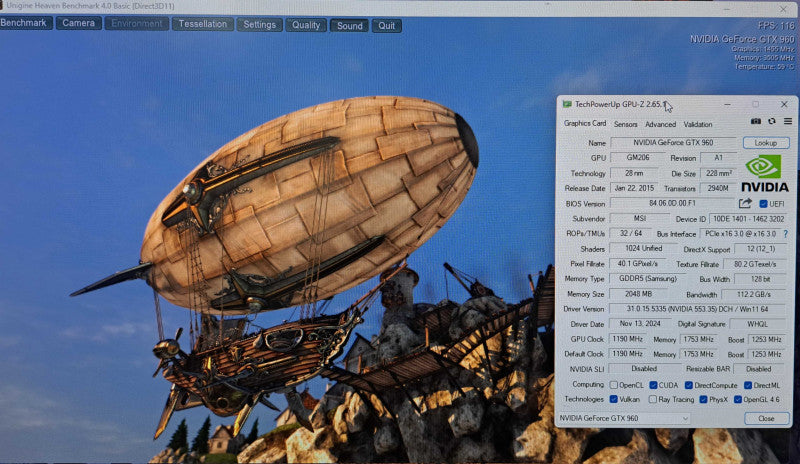Click the GPU-Z title bar app icon
Image resolution: width=800 pixels, height=464 pixels.
[567, 104]
